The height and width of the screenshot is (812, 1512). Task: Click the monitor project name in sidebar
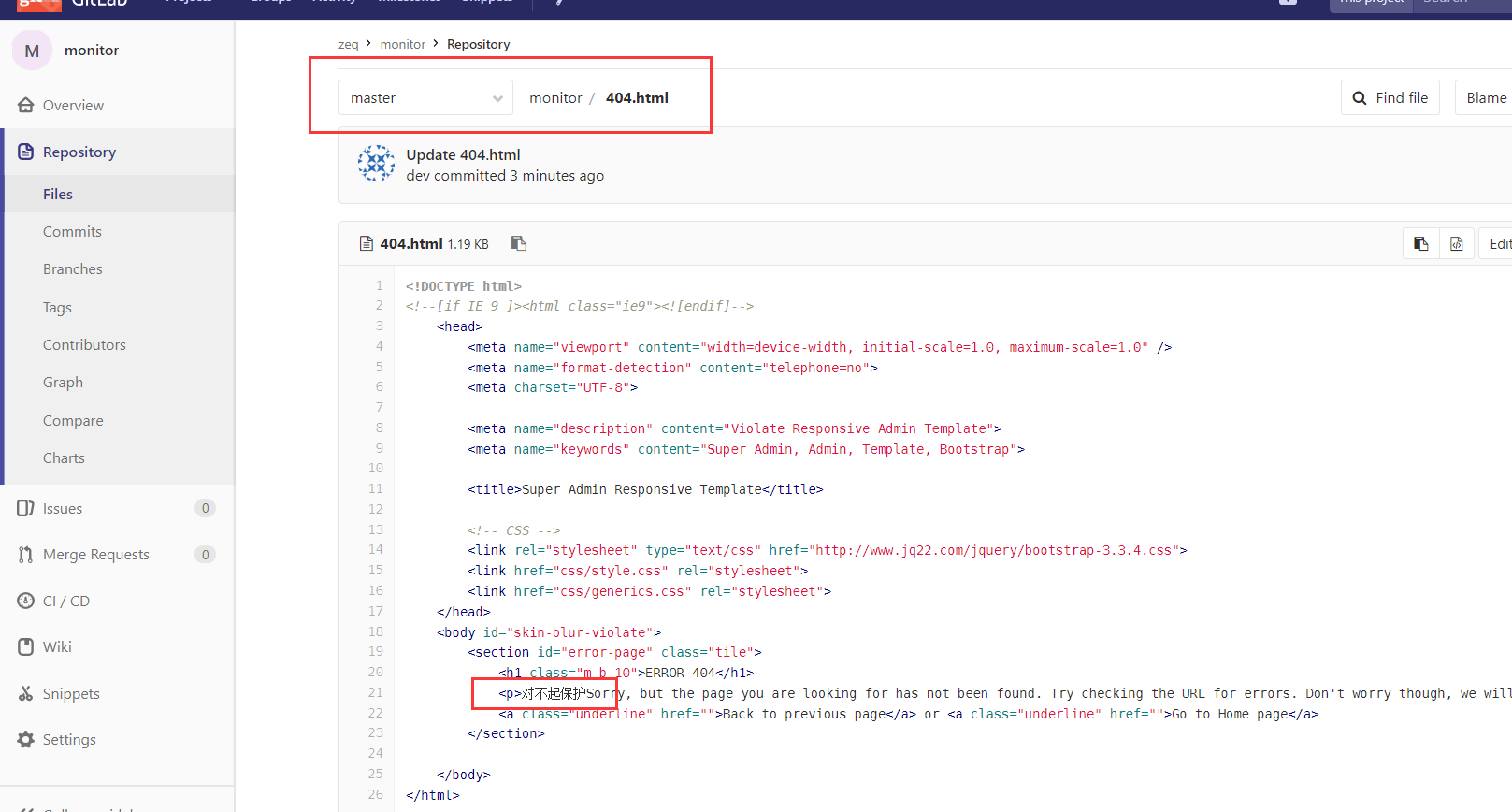coord(92,51)
